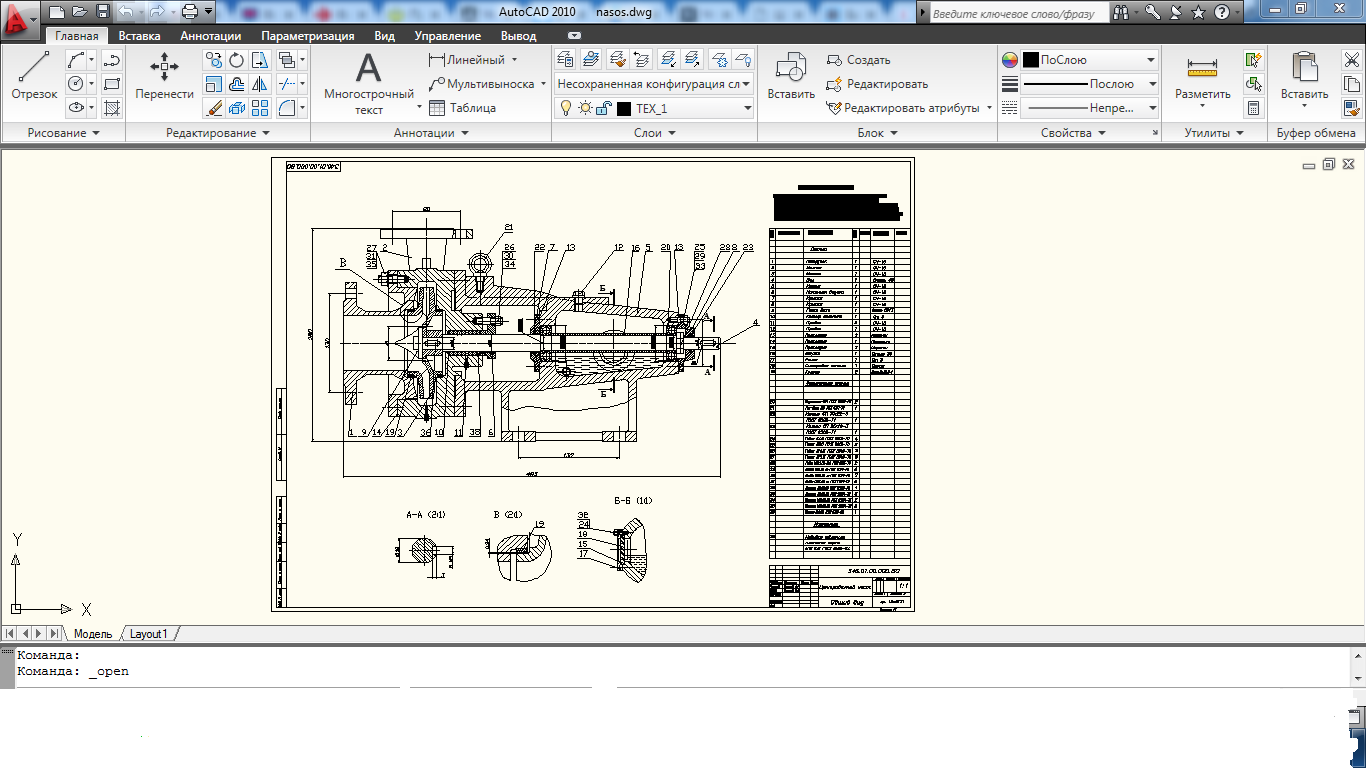Save the drawing with the floppy icon
1366x768 pixels.
103,12
